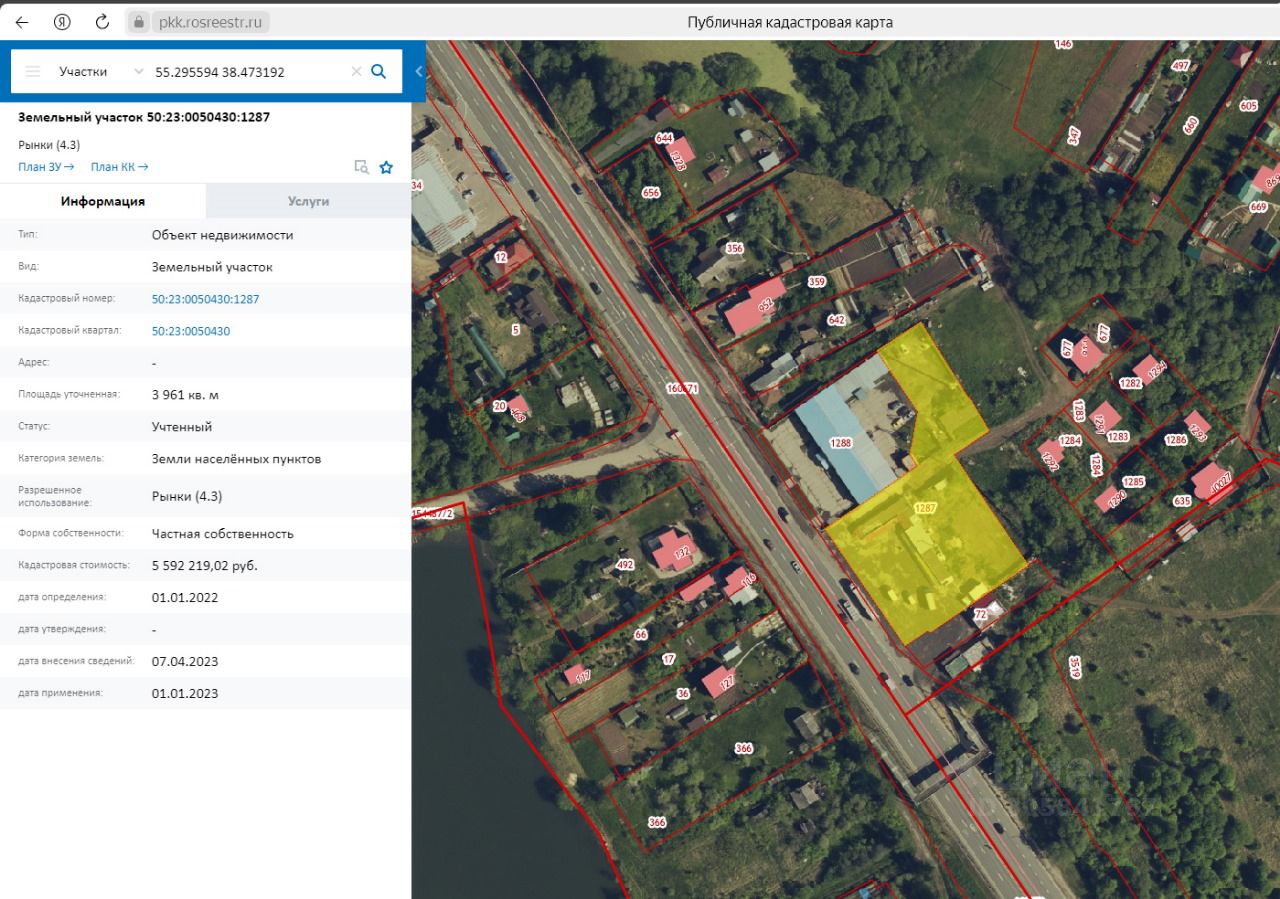The width and height of the screenshot is (1280, 899).
Task: Reload the page with refresh icon
Action: (x=101, y=22)
